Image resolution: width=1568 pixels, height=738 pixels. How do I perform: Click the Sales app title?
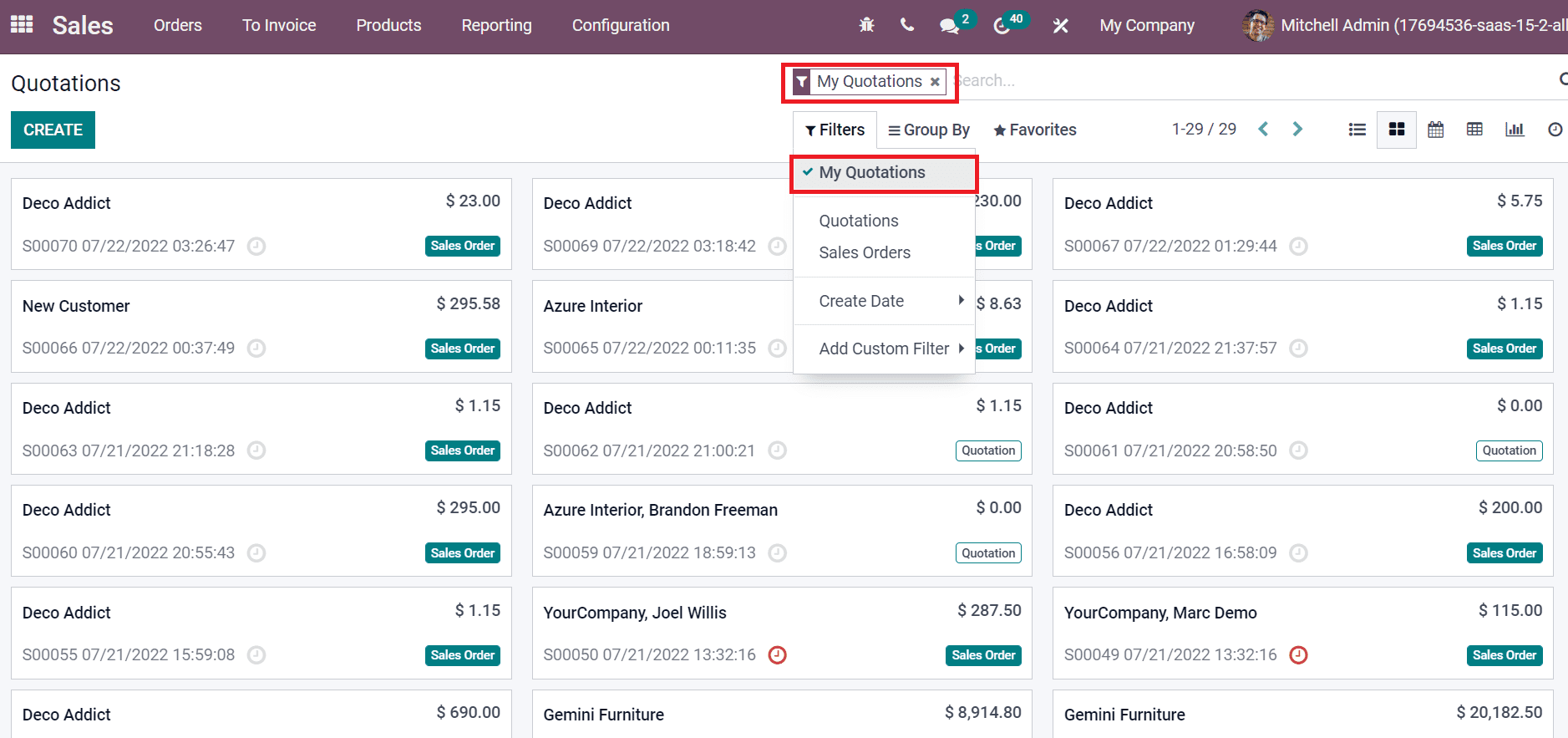click(83, 26)
